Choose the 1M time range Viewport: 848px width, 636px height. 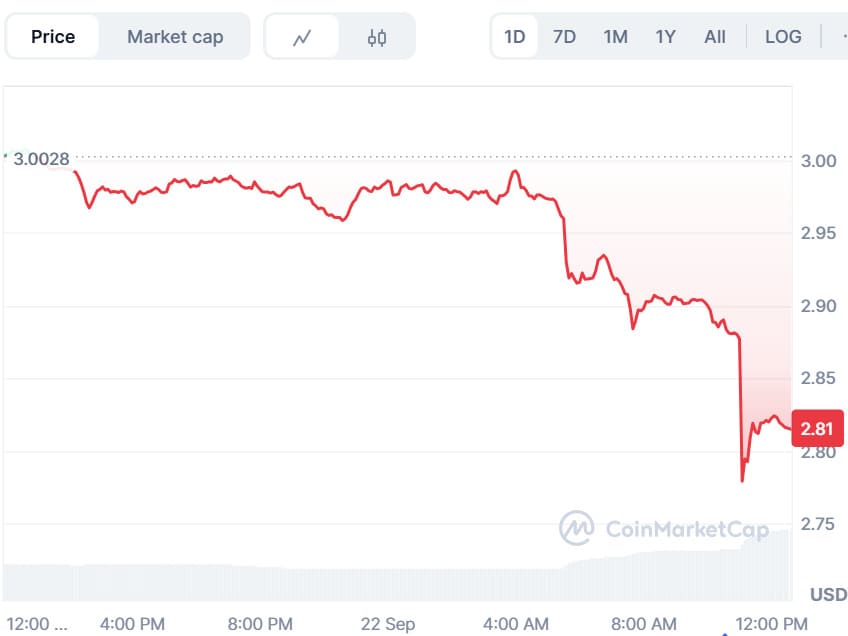click(615, 37)
